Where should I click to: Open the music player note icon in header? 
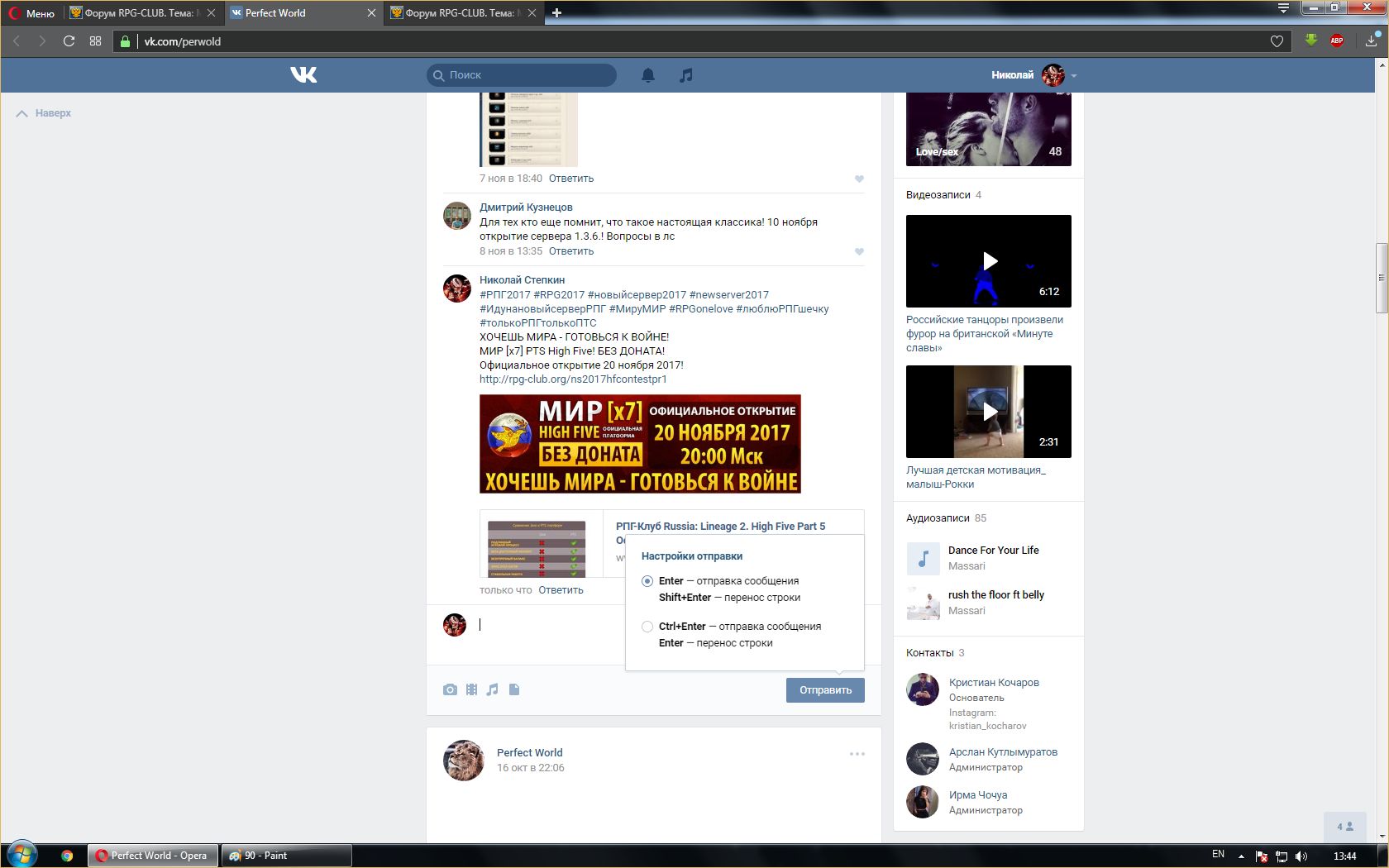tap(685, 75)
